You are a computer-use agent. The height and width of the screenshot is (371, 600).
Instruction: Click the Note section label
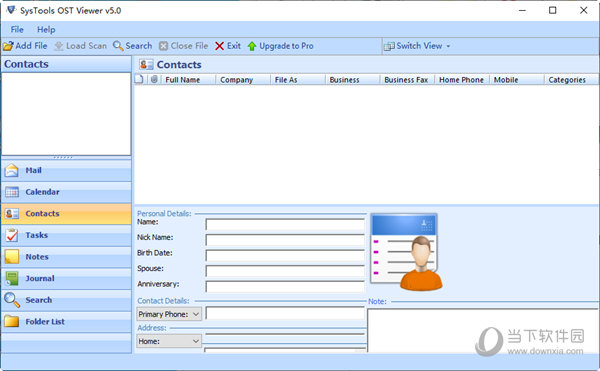tap(377, 301)
